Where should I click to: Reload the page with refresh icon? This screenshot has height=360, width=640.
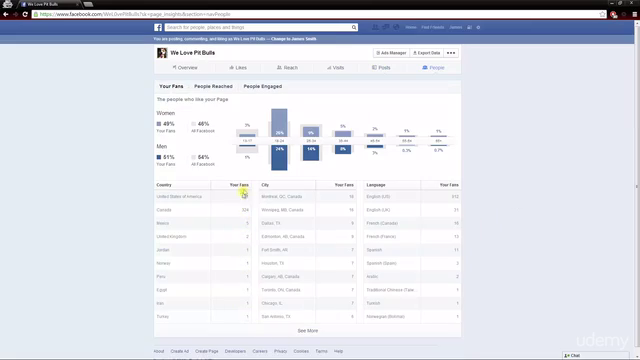(x=25, y=14)
